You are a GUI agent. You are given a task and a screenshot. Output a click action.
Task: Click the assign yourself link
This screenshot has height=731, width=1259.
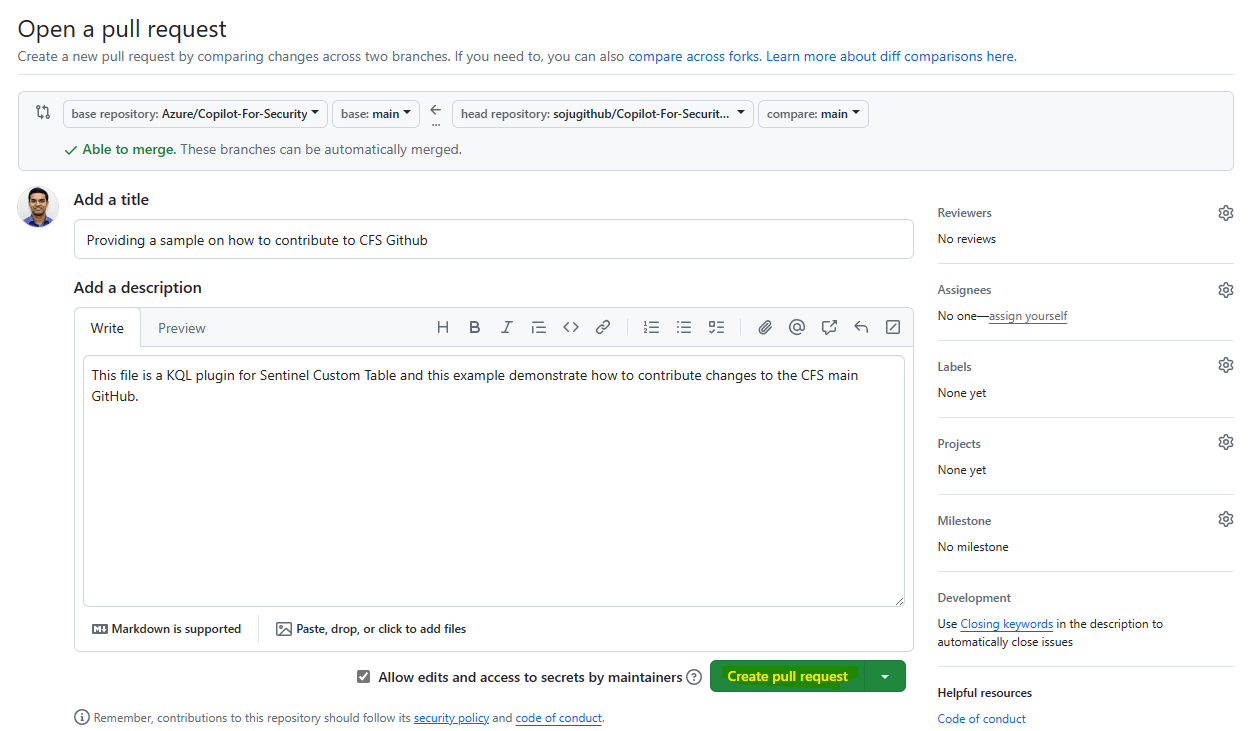tap(1028, 316)
